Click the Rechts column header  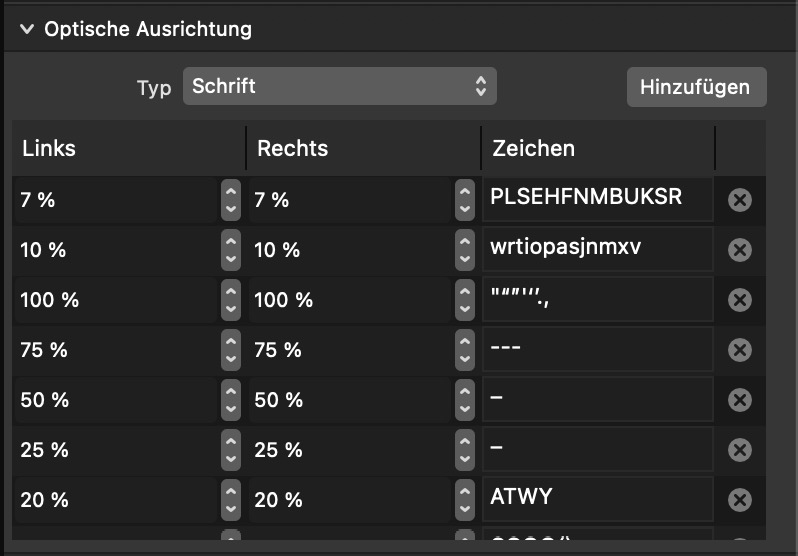362,149
